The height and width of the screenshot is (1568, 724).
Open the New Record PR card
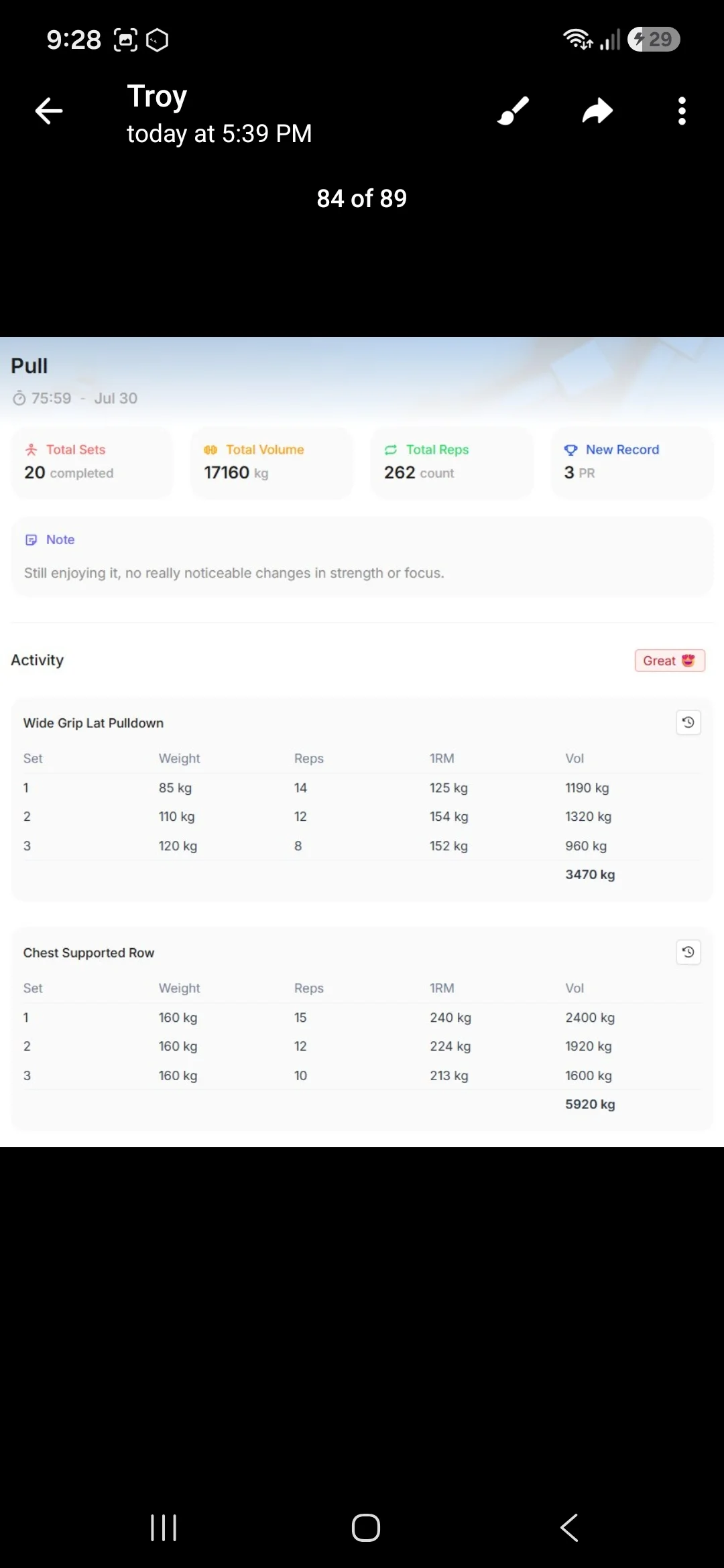(x=632, y=462)
